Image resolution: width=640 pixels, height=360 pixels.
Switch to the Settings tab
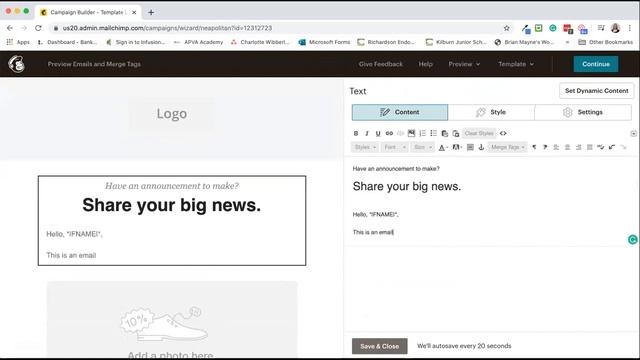pos(583,112)
